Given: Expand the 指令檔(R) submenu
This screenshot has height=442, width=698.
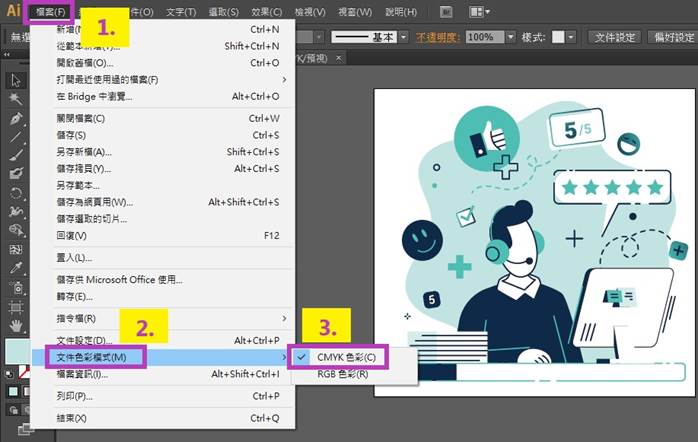Looking at the screenshot, I should tap(284, 319).
